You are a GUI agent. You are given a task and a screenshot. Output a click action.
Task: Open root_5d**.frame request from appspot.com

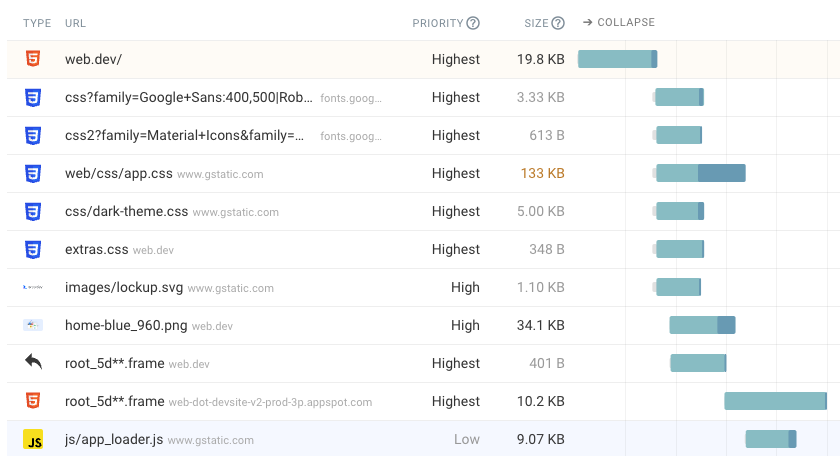click(x=115, y=401)
